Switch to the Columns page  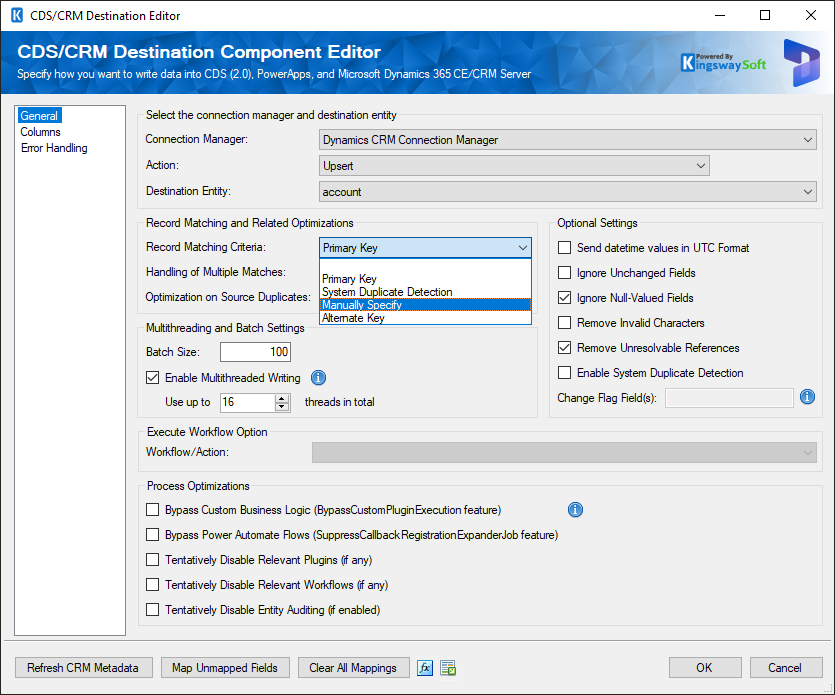pos(40,132)
